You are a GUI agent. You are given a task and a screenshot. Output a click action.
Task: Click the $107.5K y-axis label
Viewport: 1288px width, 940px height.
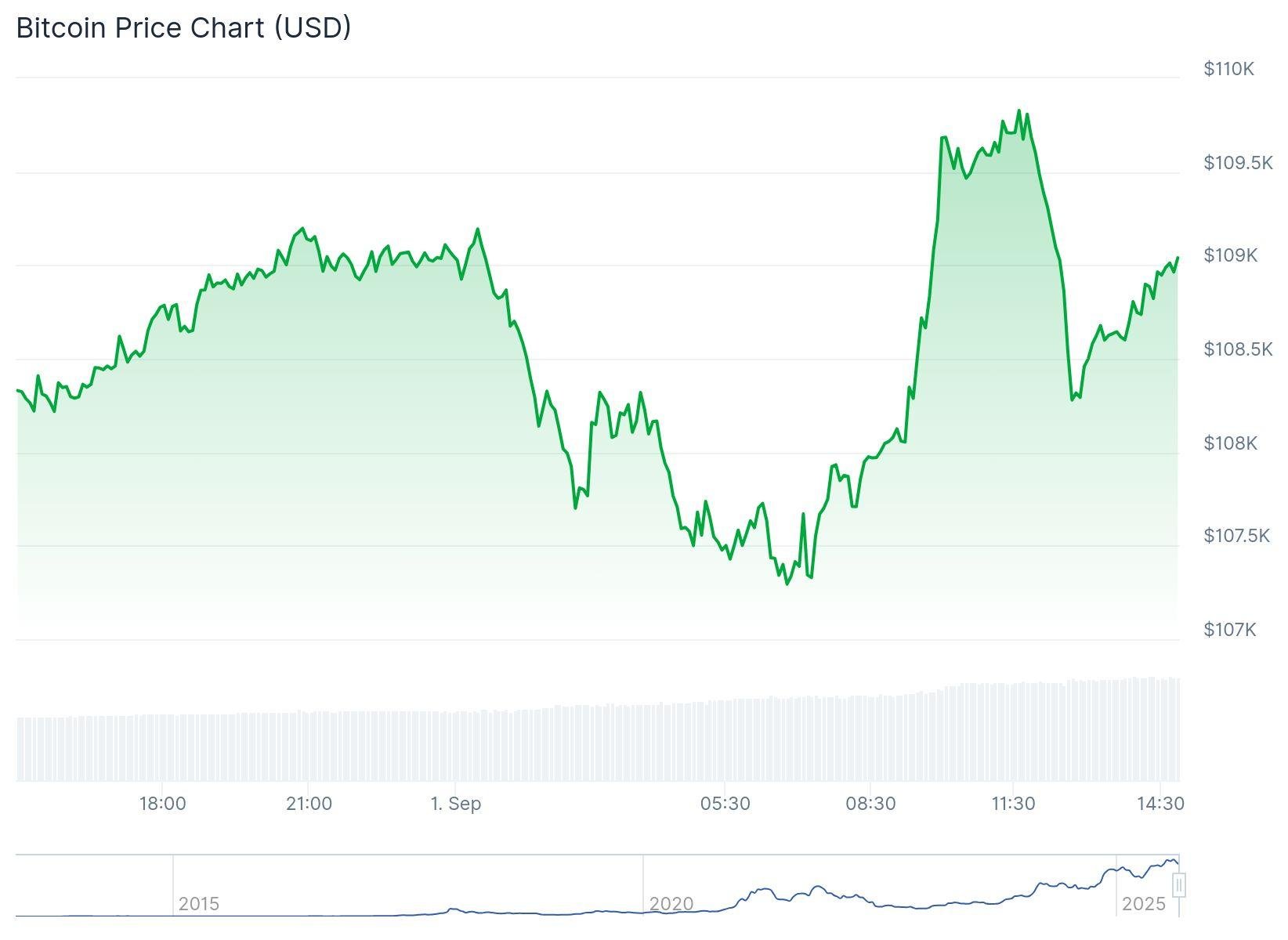[x=1236, y=536]
